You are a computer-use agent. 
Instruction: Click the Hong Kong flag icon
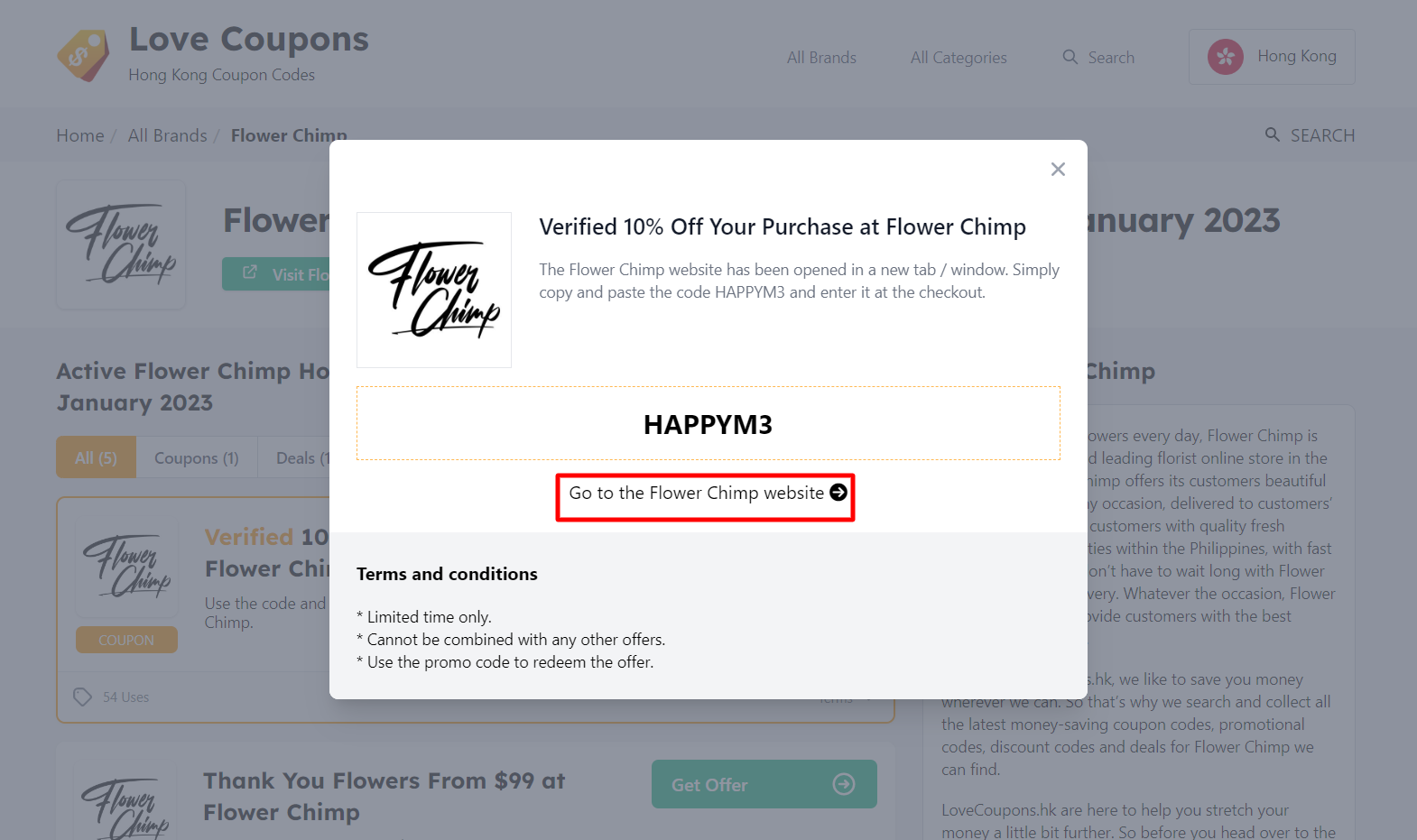[x=1225, y=57]
